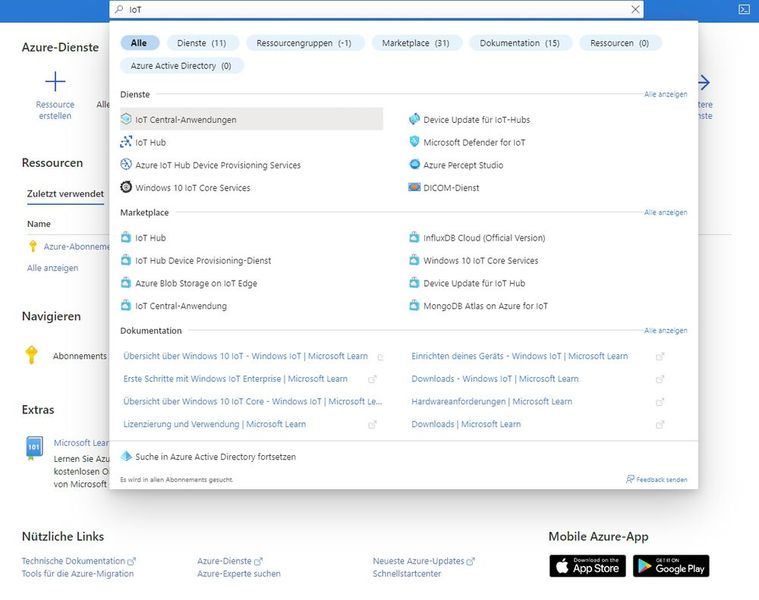759x600 pixels.
Task: Open the IoT Hub service icon under Dienste
Action: tap(126, 142)
